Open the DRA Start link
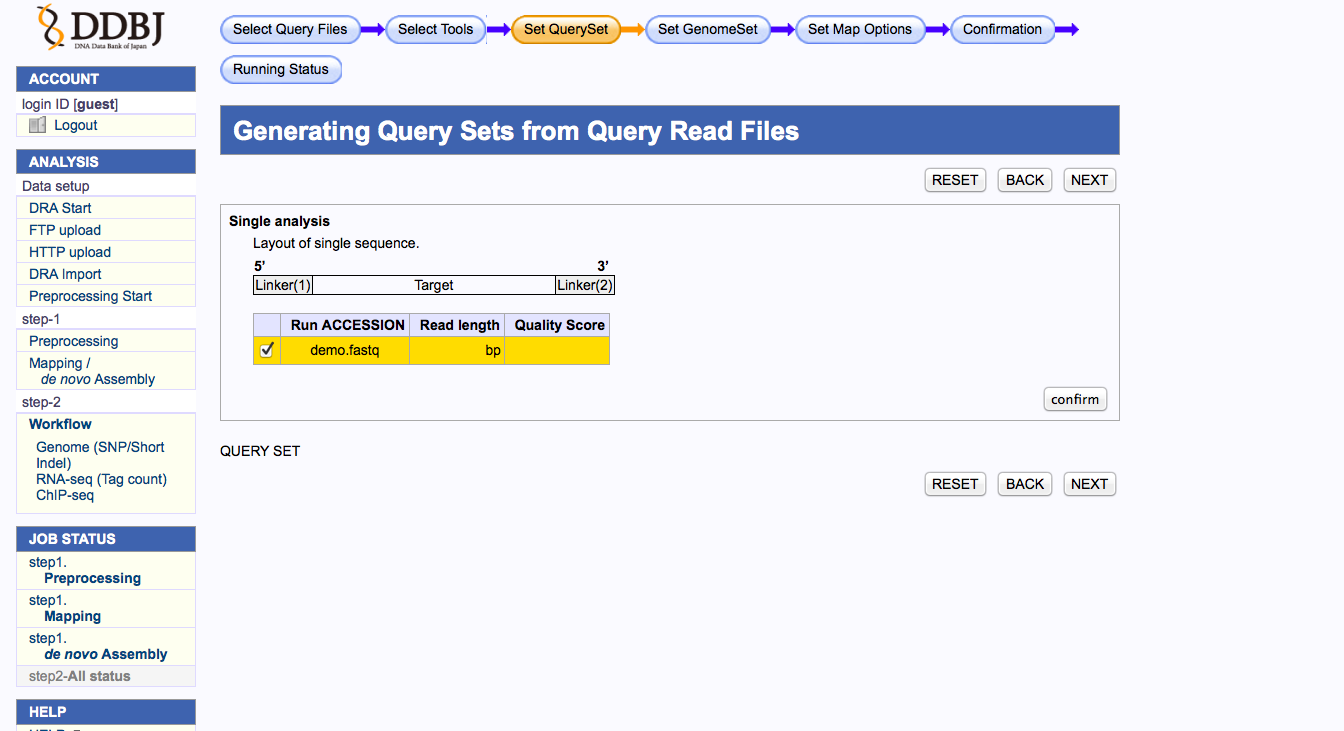 tap(60, 208)
